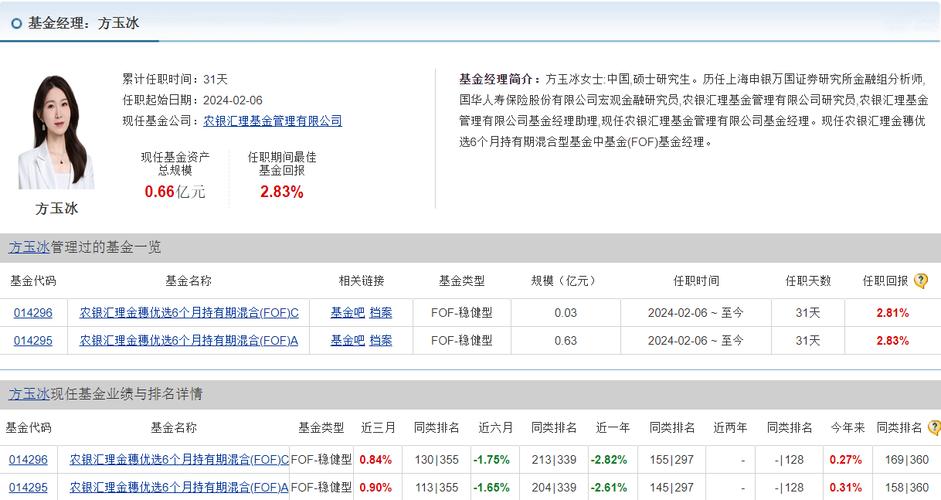Select 近三月 return 0.84%

coord(376,460)
